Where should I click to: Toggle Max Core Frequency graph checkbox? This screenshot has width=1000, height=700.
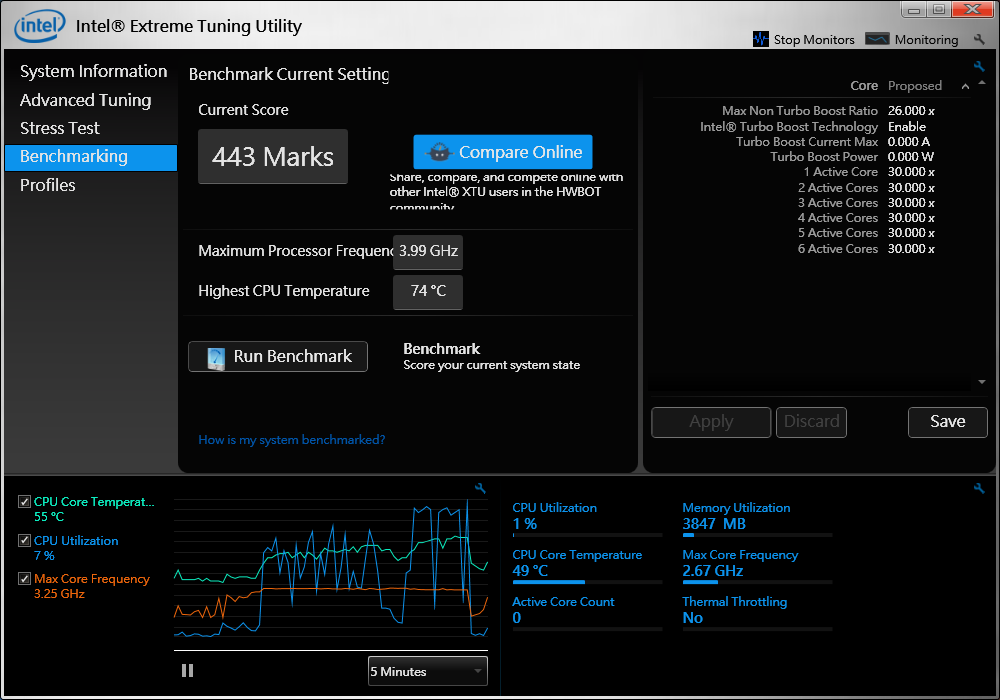[24, 579]
